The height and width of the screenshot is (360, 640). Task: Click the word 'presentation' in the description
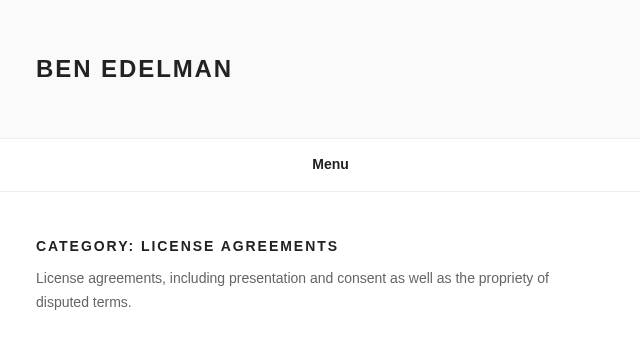point(267,278)
